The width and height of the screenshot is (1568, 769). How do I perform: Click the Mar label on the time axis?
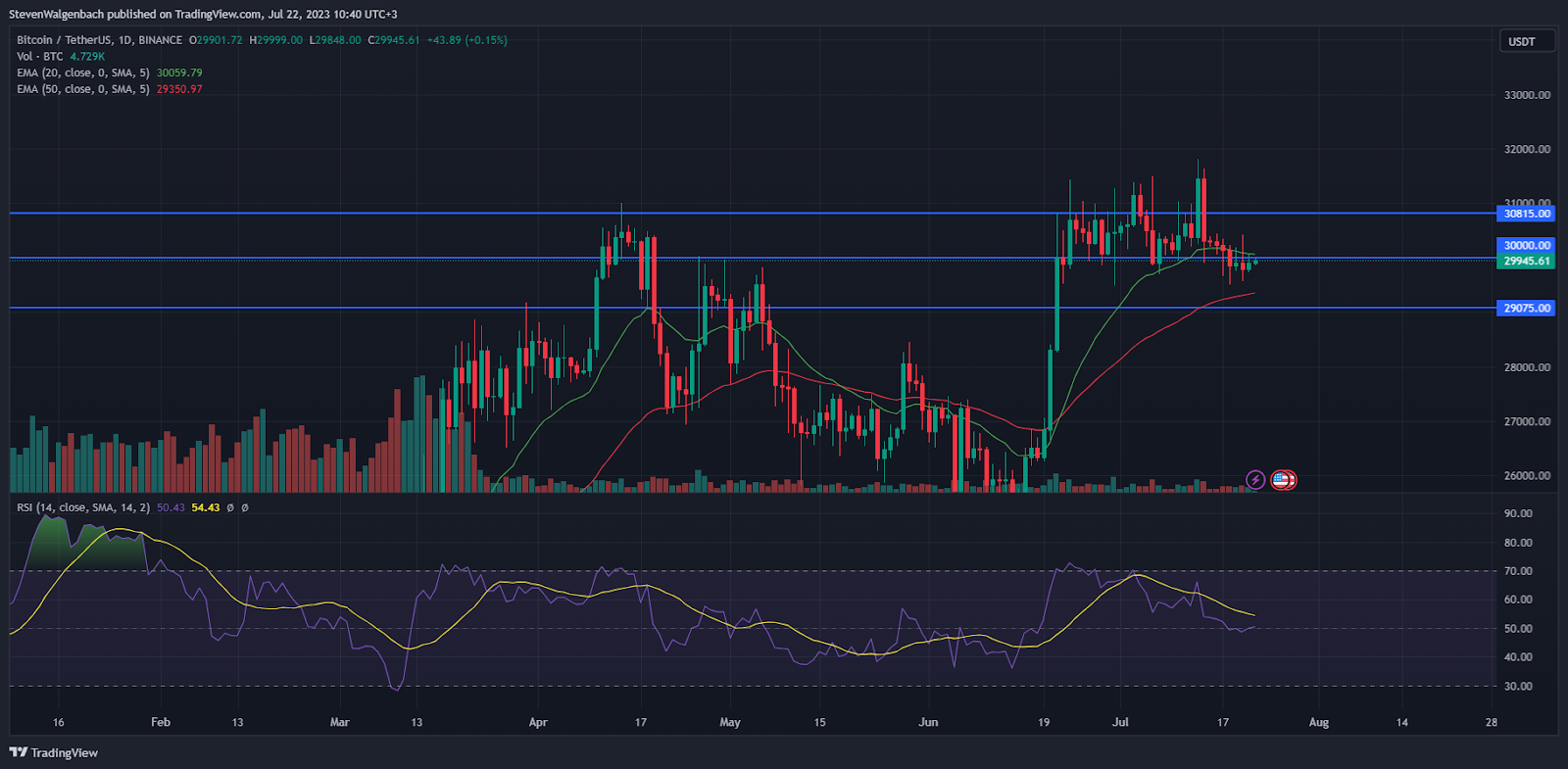(339, 722)
